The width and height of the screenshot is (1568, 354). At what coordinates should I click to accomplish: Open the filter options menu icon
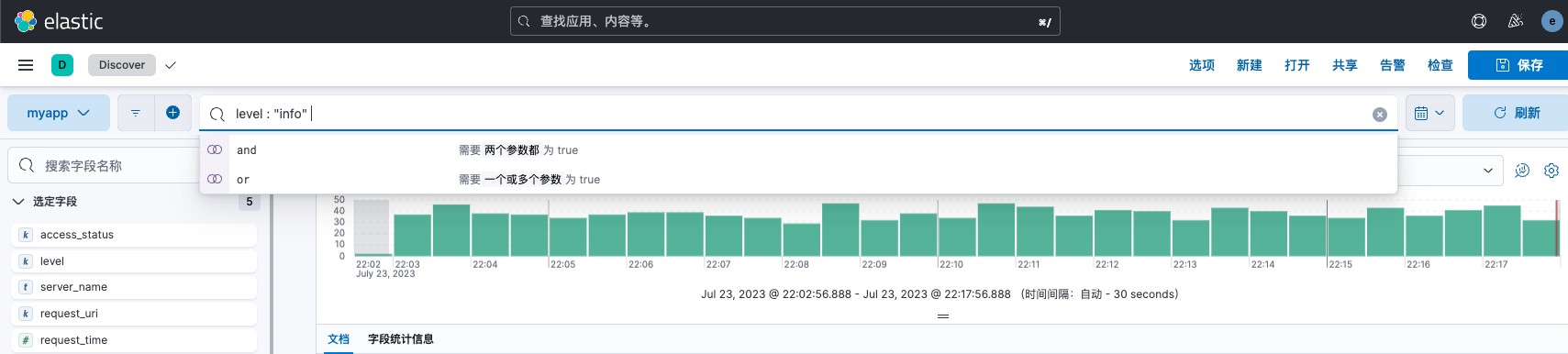pos(136,113)
